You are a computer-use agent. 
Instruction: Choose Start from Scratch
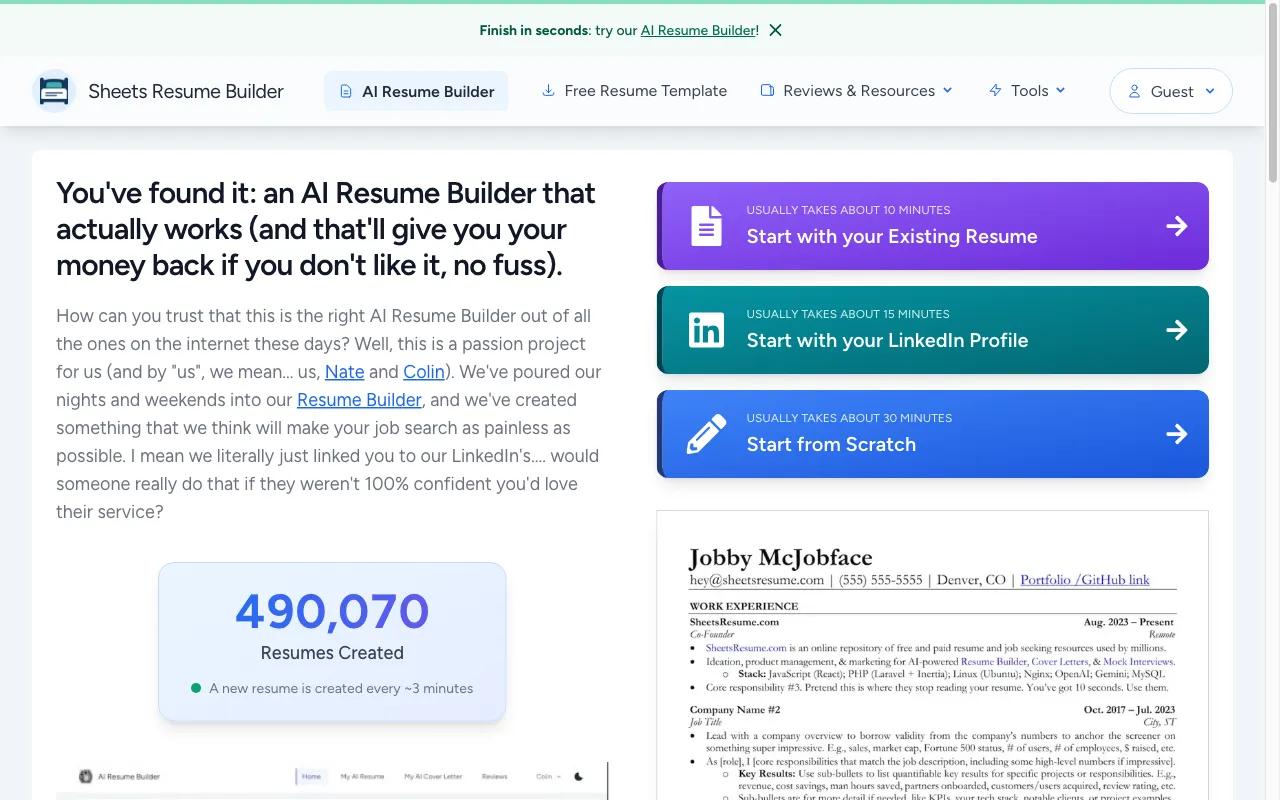[933, 434]
